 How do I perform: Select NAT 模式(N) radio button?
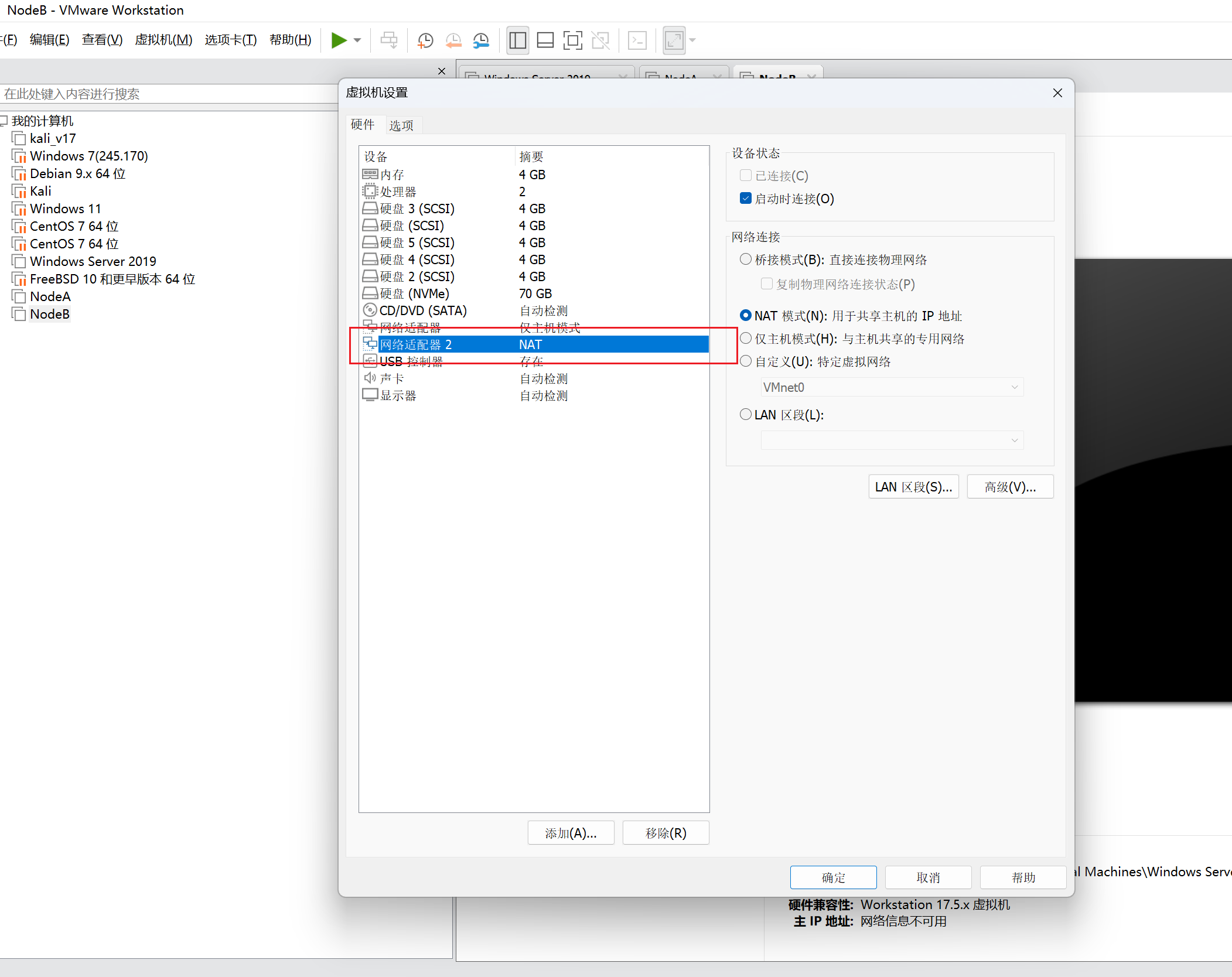(x=746, y=316)
